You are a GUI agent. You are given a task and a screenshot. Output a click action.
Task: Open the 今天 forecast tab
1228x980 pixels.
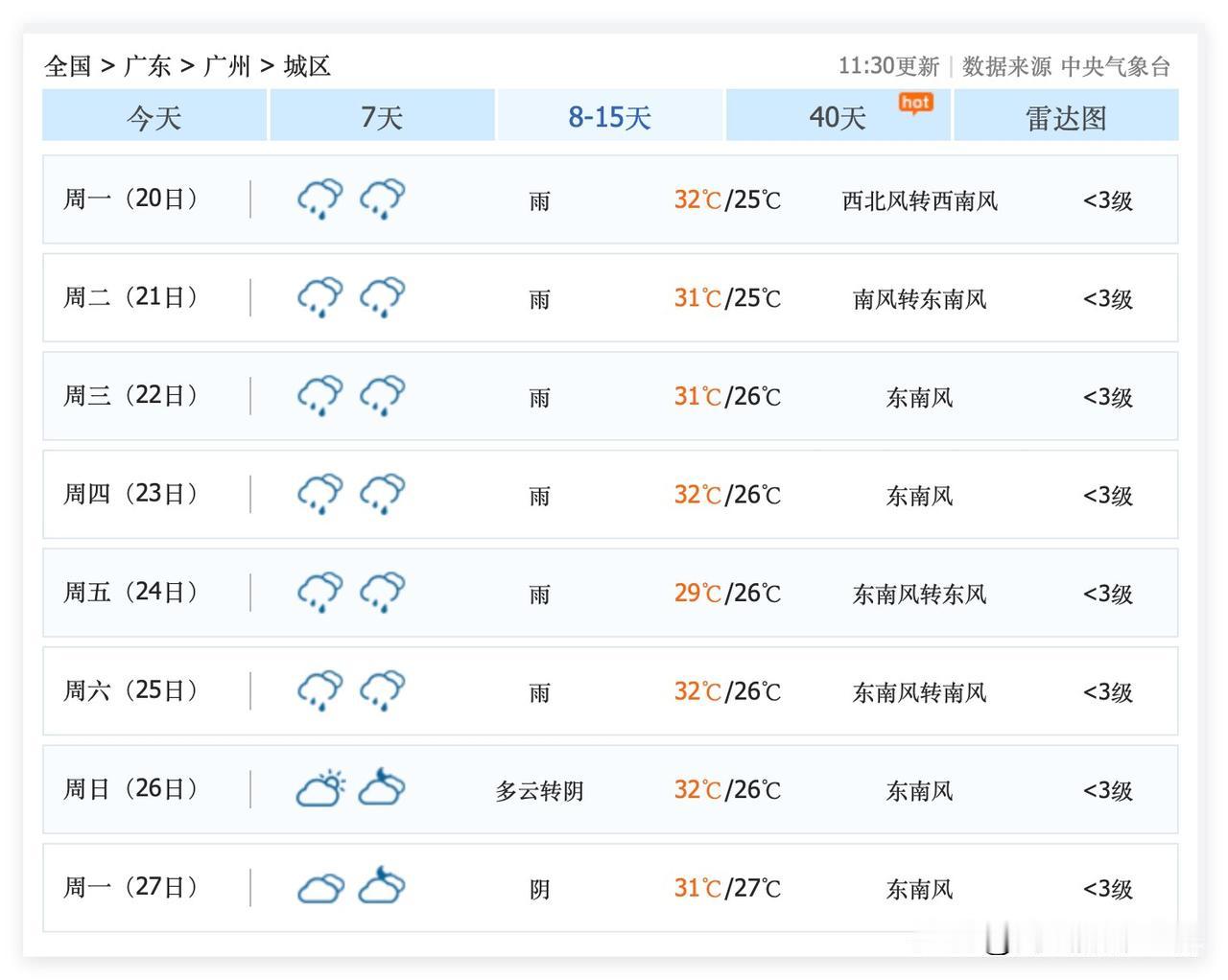(x=154, y=116)
